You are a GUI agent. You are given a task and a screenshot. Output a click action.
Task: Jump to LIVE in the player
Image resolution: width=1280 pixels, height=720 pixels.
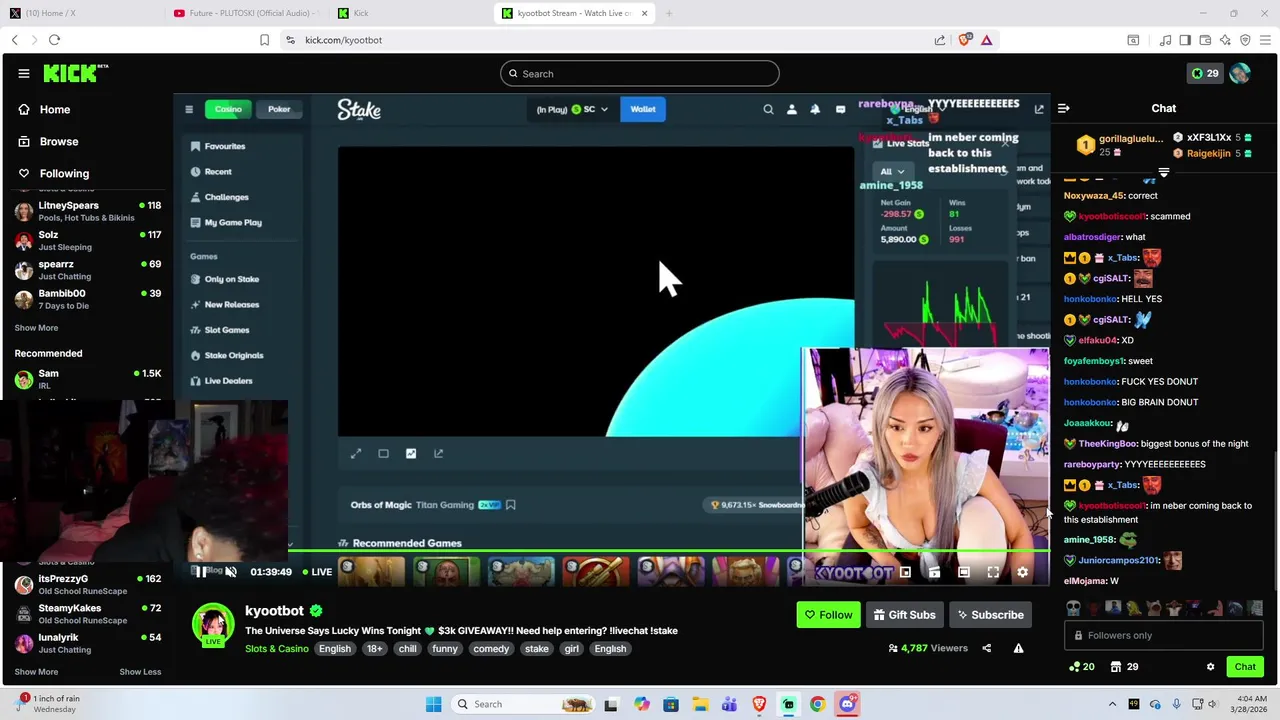coord(316,572)
